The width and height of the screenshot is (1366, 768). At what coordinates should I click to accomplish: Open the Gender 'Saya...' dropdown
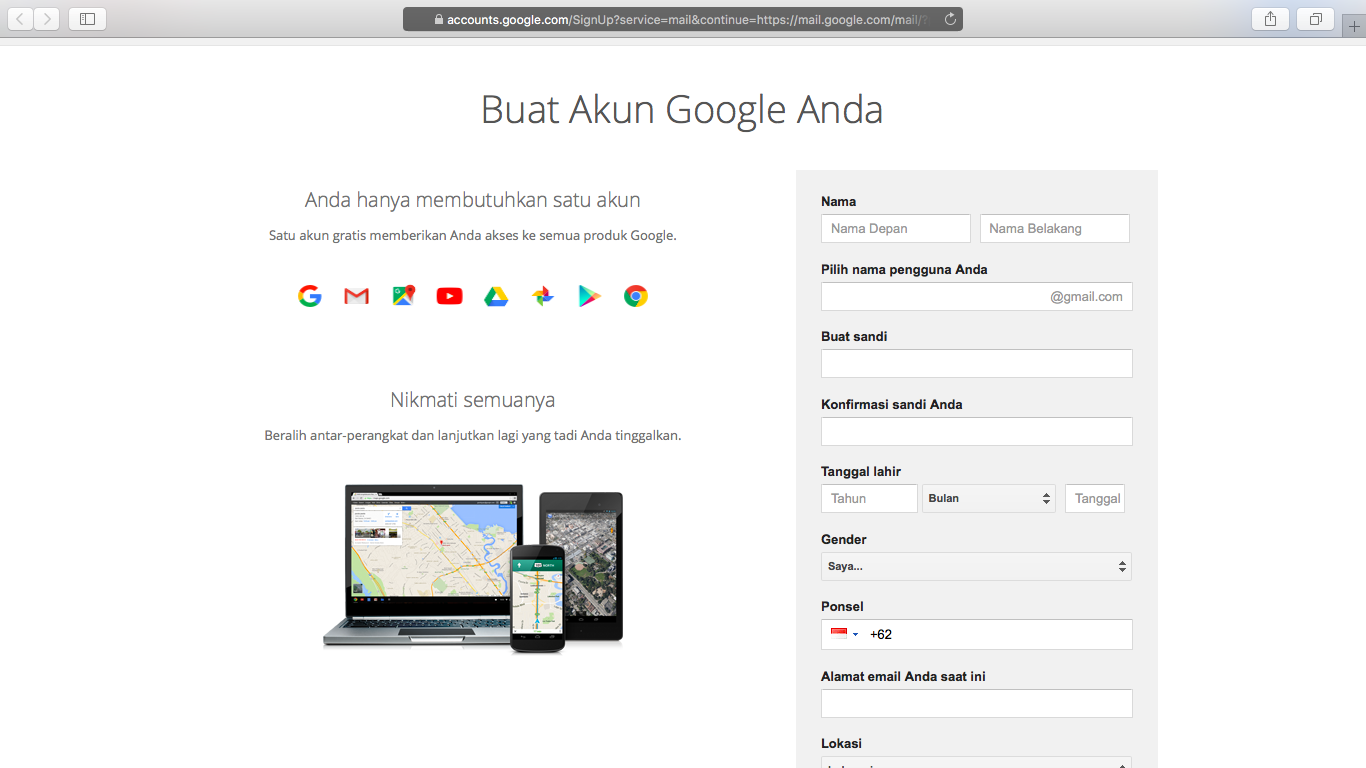(977, 566)
